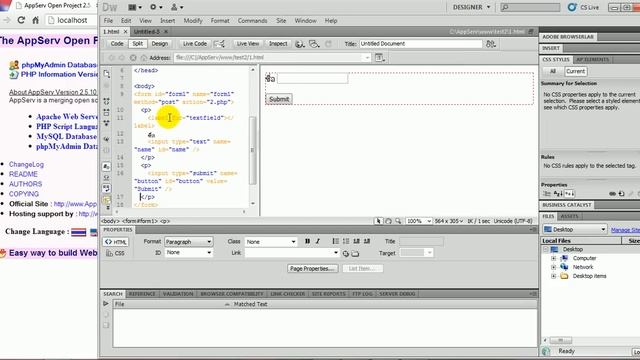Open the Desktop site dropdown in Files
This screenshot has height=360, width=640.
click(x=574, y=229)
